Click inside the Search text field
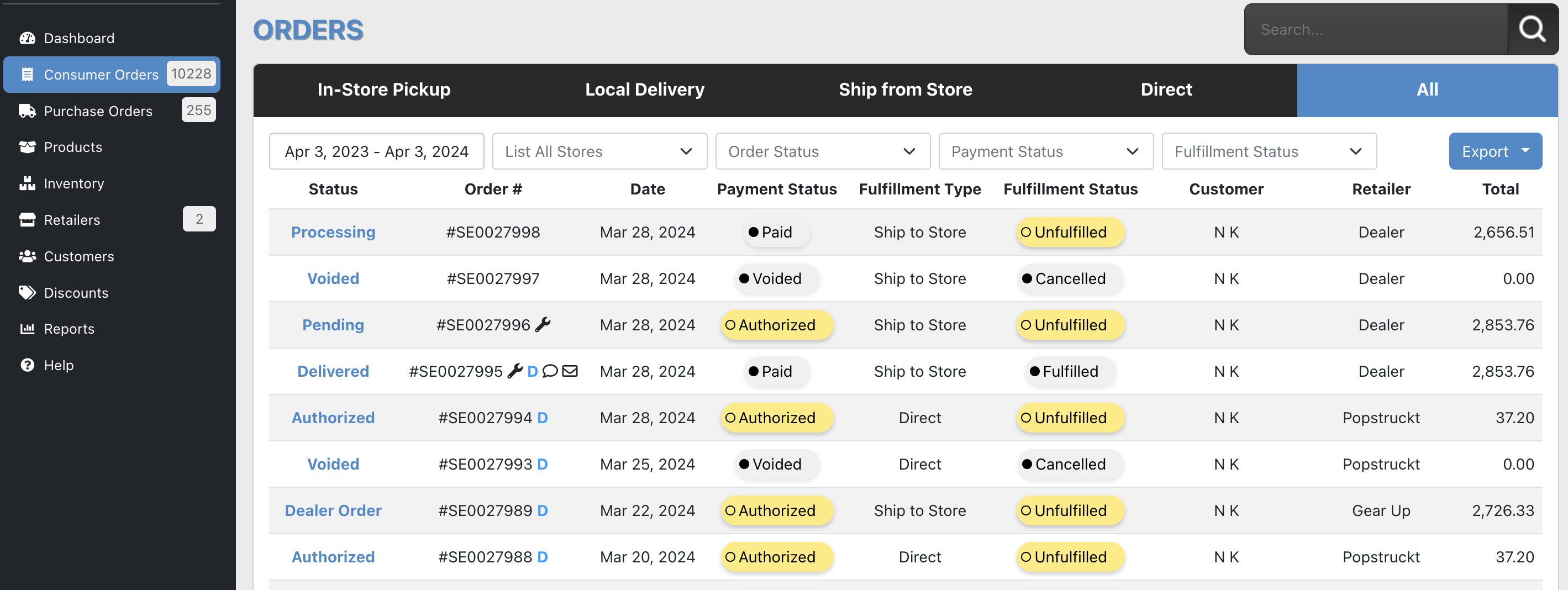 [1376, 29]
